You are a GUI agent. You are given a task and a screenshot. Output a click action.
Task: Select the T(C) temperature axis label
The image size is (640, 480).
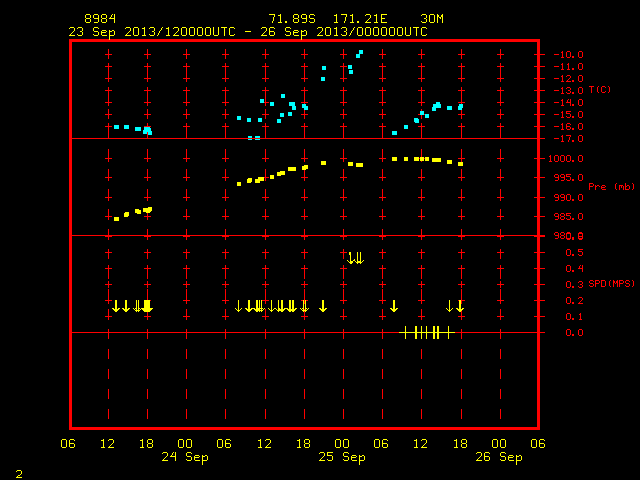(600, 89)
